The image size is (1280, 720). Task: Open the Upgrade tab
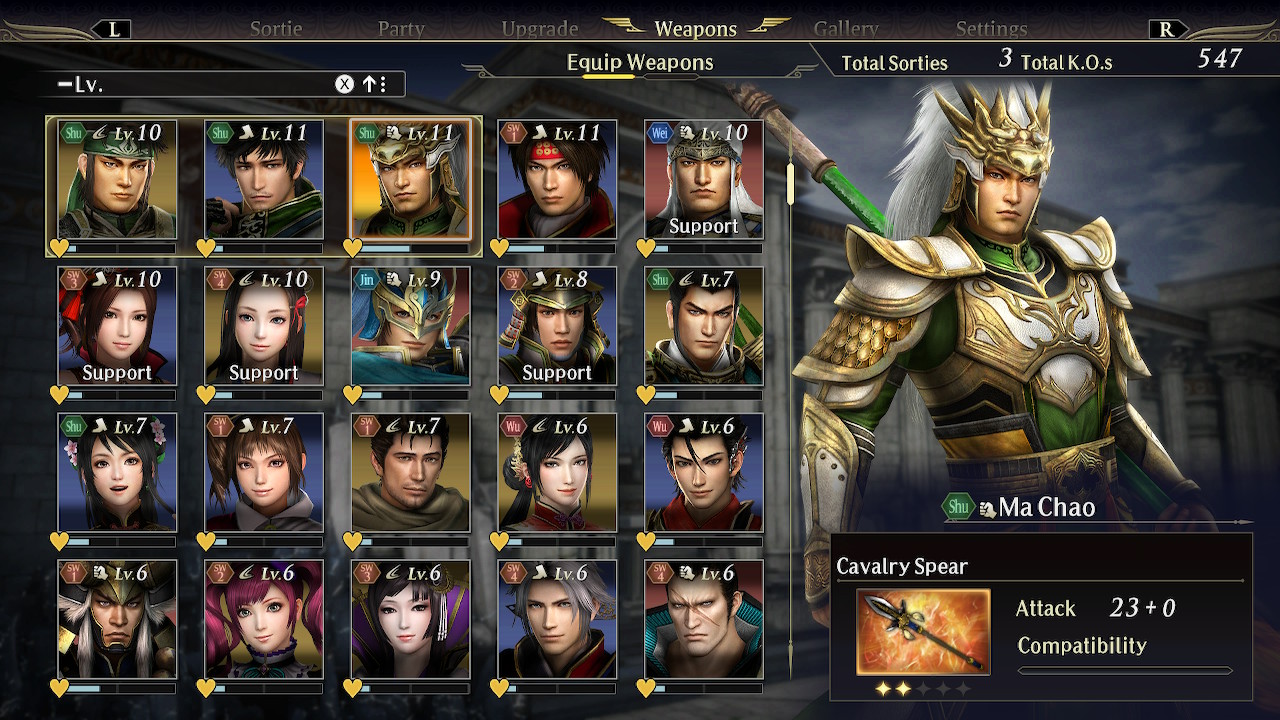pyautogui.click(x=540, y=29)
